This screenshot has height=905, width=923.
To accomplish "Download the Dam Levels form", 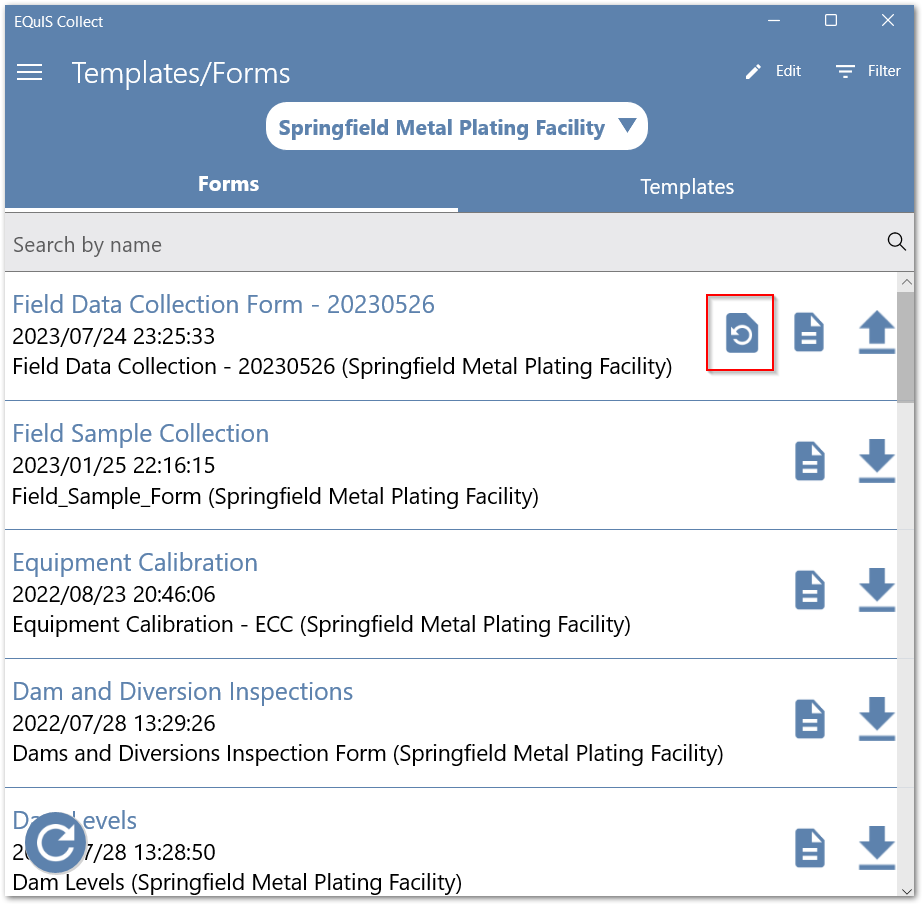I will pos(876,847).
